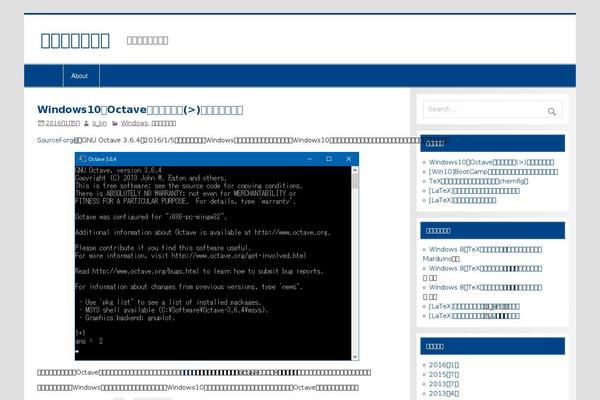Open recent post Windows10 Octave sidebar link
Screen dimensions: 600x400
pyautogui.click(x=491, y=162)
